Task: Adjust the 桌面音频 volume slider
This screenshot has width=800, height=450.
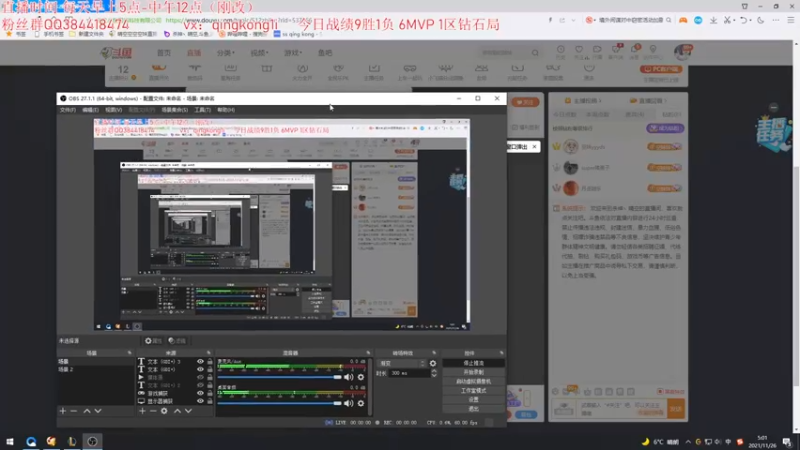Action: (280, 403)
